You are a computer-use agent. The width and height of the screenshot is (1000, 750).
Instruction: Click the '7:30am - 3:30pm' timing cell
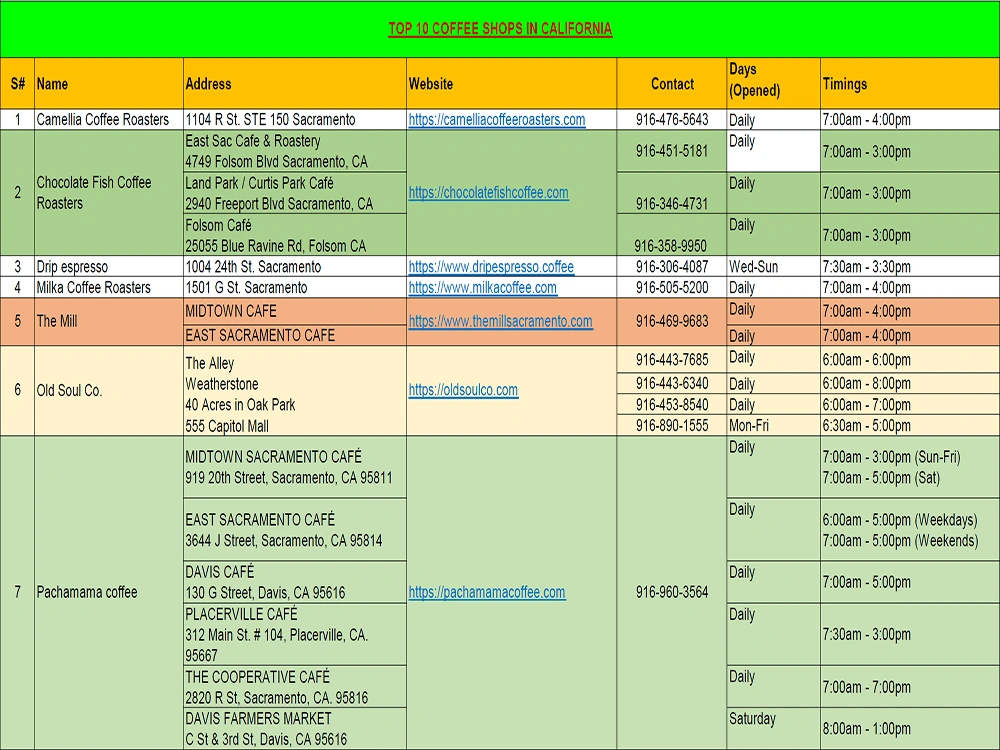(x=910, y=267)
